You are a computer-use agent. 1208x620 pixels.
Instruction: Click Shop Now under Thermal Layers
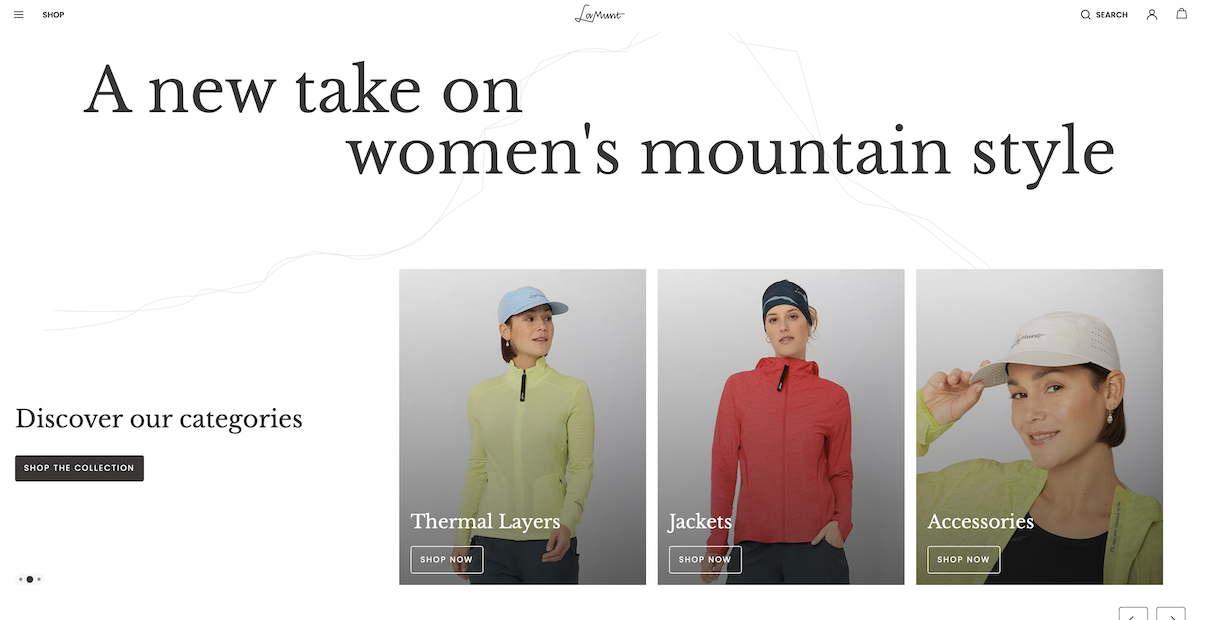[x=447, y=560]
